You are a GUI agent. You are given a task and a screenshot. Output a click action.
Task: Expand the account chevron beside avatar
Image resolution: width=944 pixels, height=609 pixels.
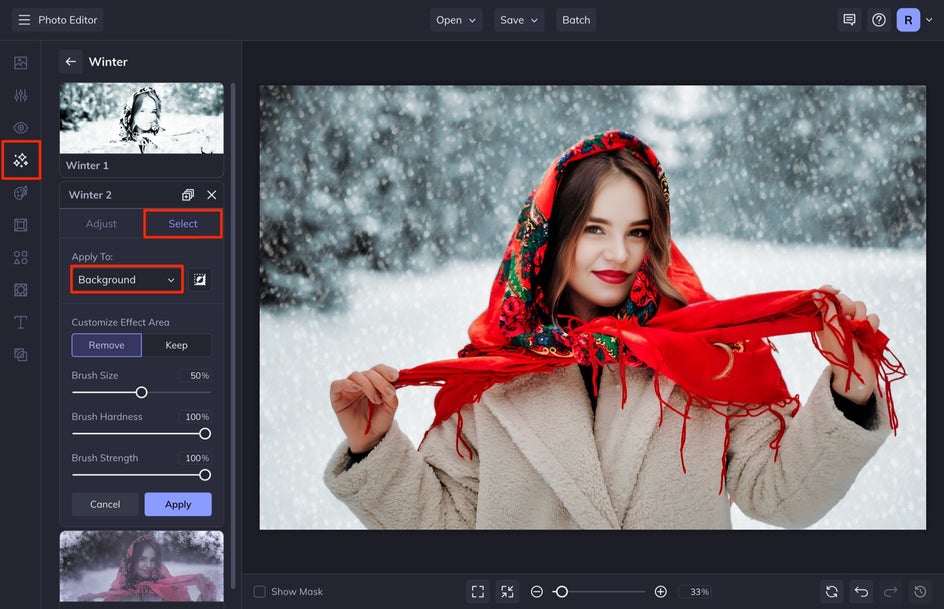click(929, 20)
